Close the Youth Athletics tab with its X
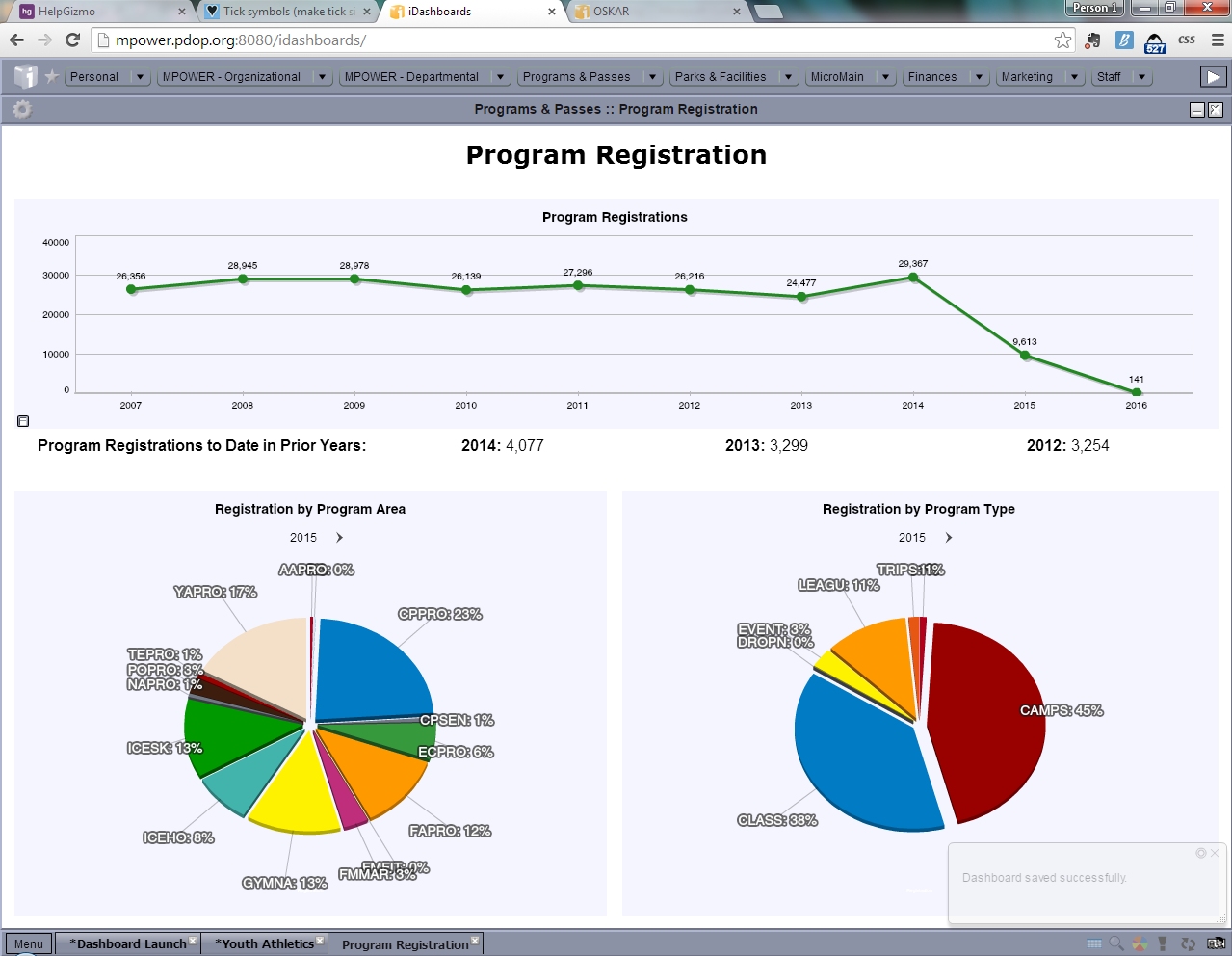Screen dimensions: 1232x956 coord(320,940)
